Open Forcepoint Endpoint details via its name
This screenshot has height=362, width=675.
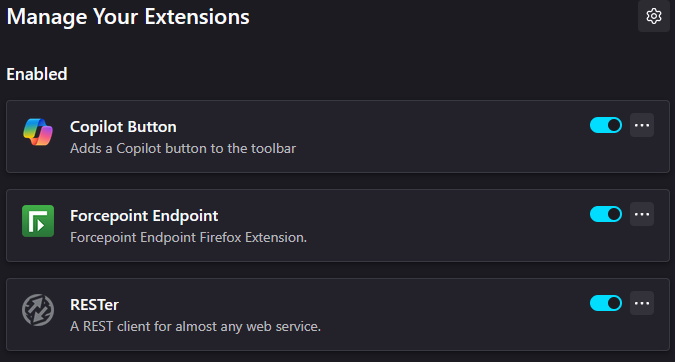click(x=144, y=216)
